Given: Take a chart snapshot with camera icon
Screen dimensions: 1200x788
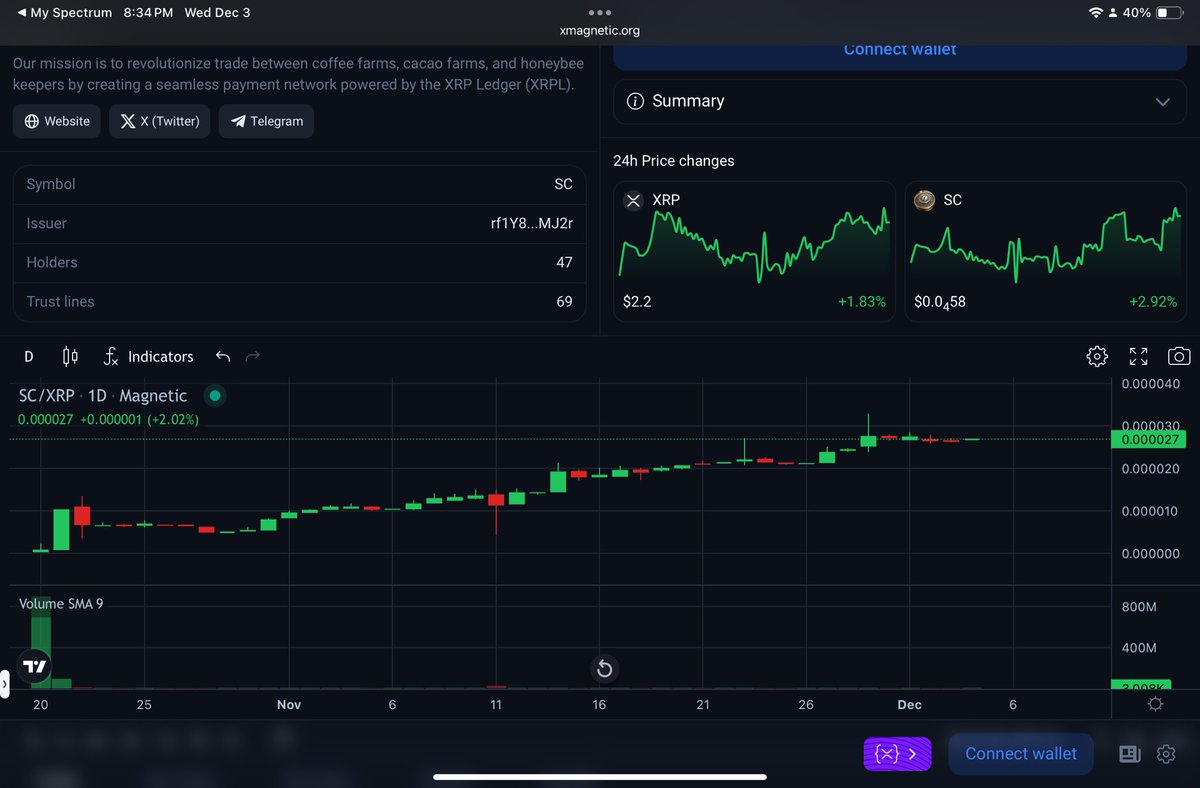Looking at the screenshot, I should point(1179,356).
